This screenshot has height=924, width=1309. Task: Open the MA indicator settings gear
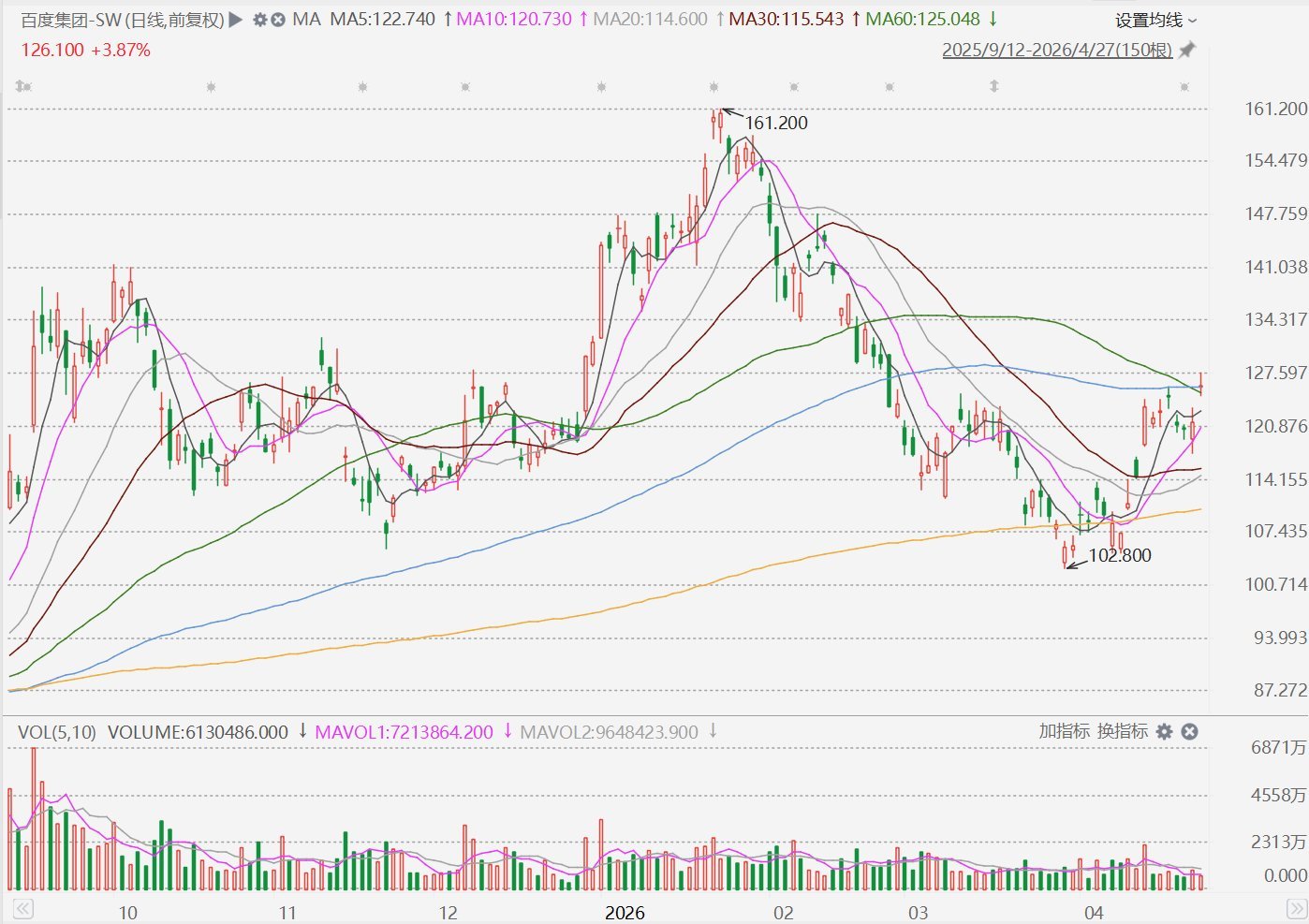point(260,20)
